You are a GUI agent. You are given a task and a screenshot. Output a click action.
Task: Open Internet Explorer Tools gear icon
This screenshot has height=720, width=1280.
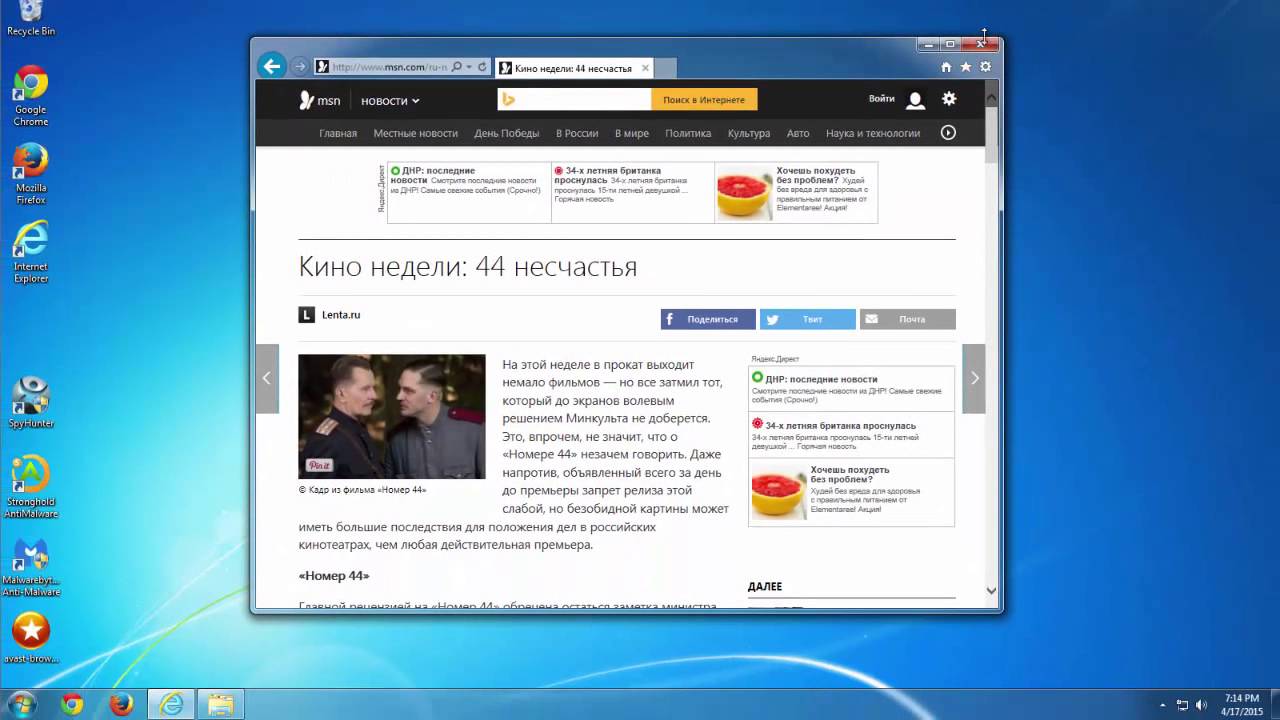(x=986, y=67)
